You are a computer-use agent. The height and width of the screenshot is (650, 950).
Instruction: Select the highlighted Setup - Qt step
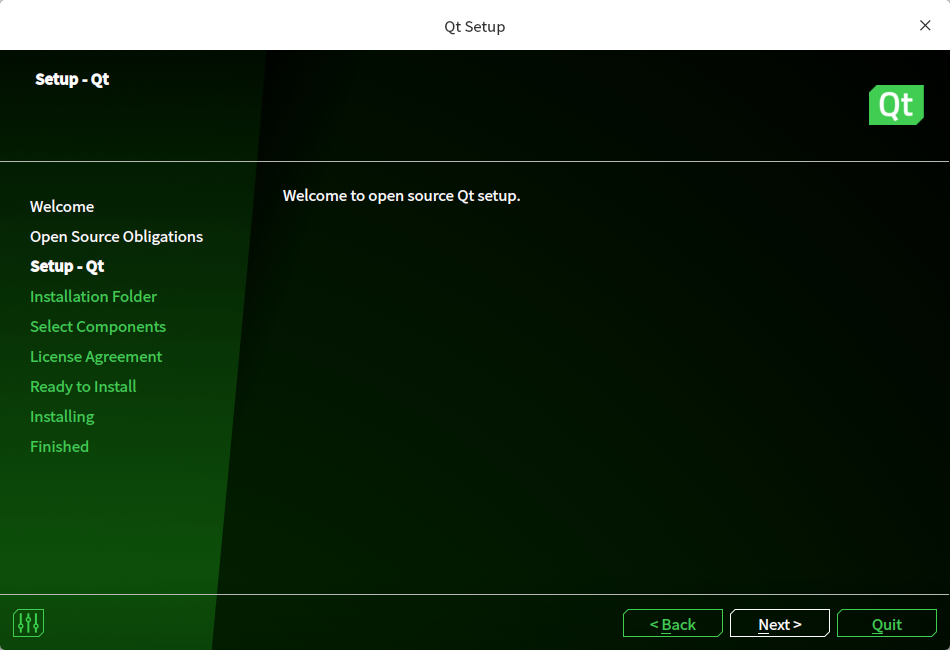pos(67,266)
